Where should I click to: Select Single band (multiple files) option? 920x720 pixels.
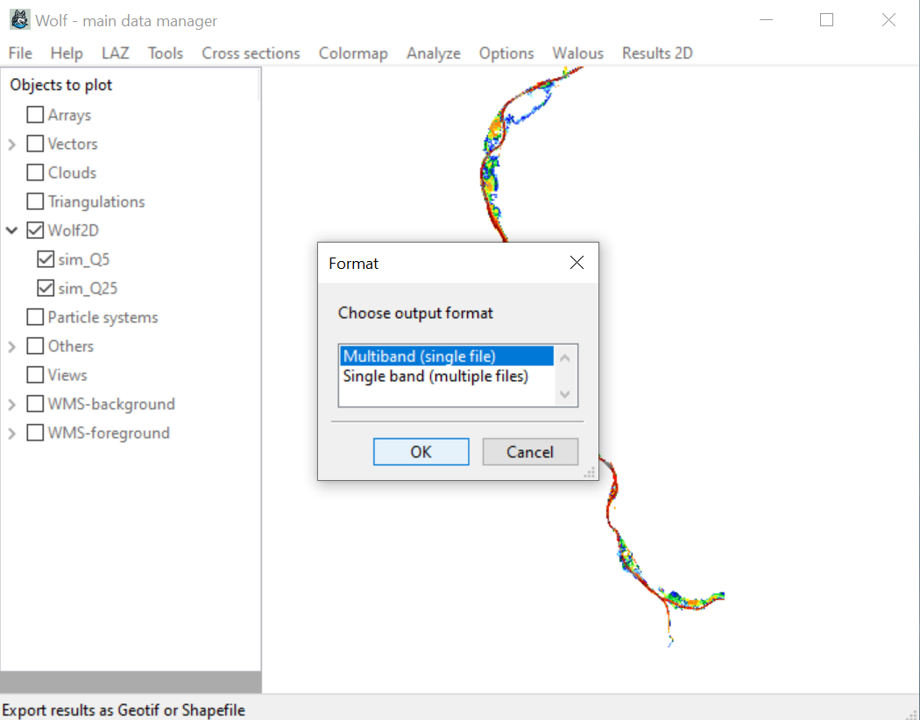click(435, 376)
